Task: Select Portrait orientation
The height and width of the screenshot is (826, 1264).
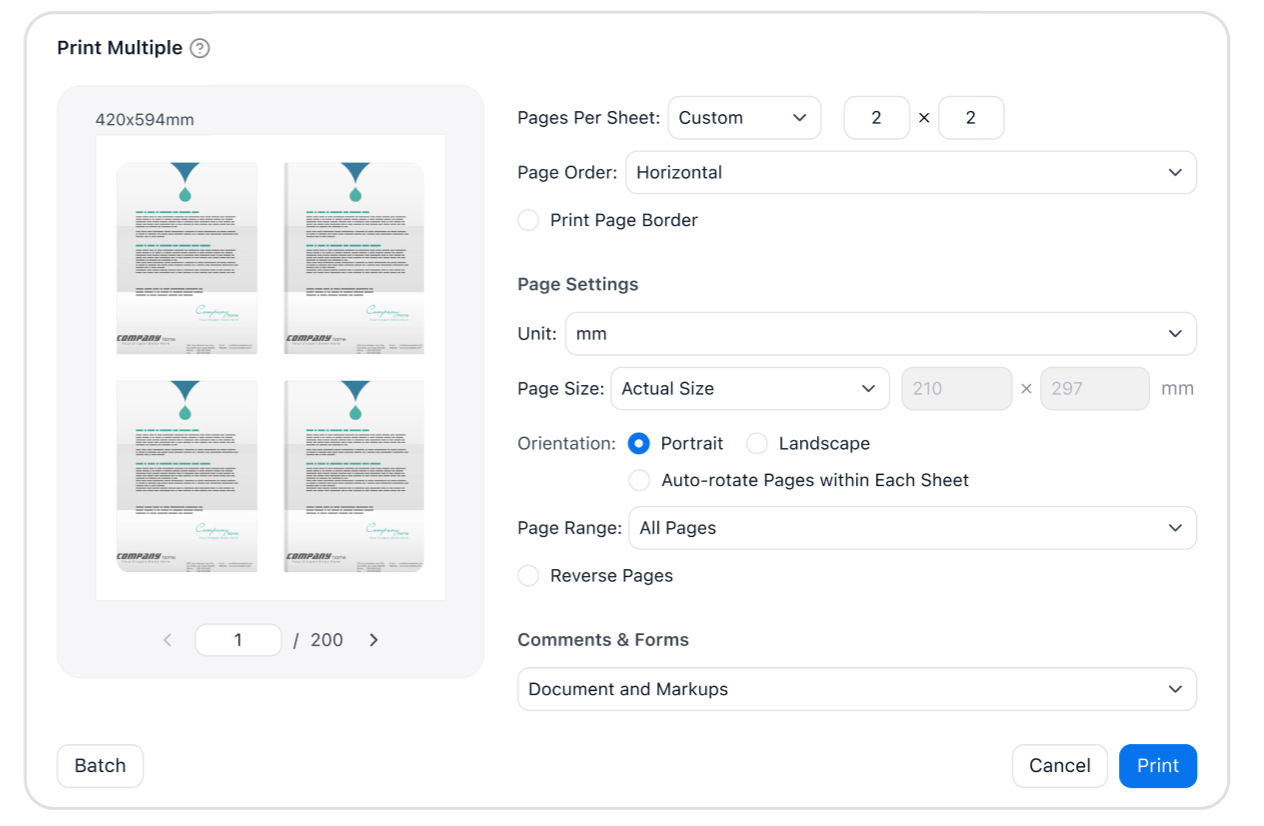Action: pyautogui.click(x=639, y=443)
